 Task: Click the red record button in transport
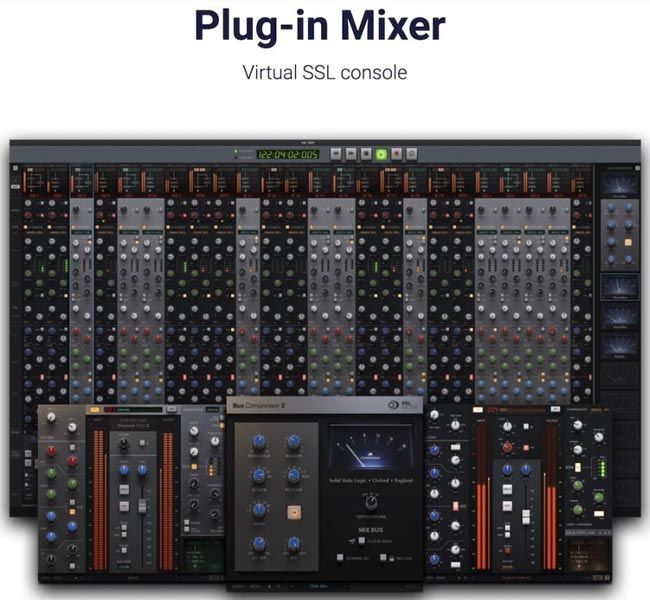[x=397, y=154]
